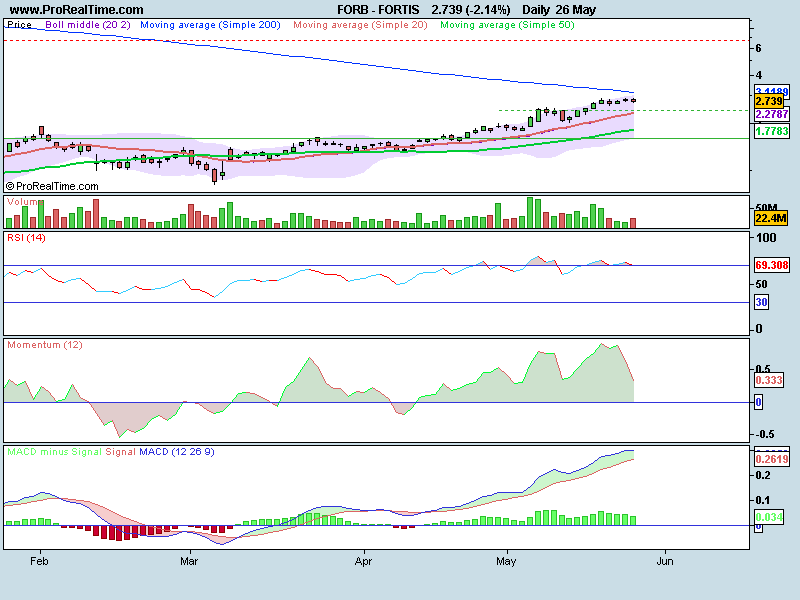Click the MACD minus Signal legend text
Screen dimensions: 800x600
[x=55, y=452]
